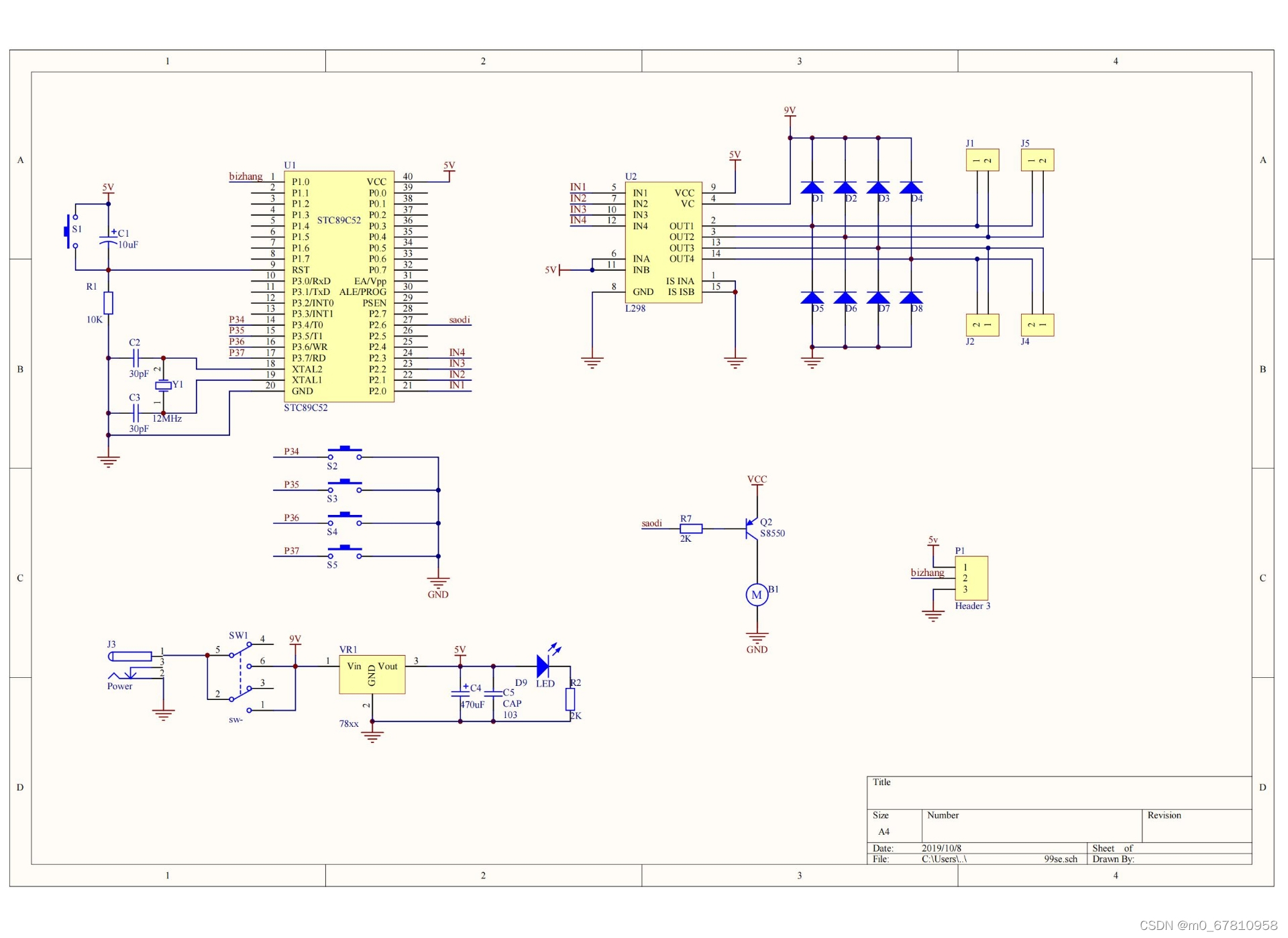The image size is (1288, 938).
Task: Select resistor R7 labeled 2K
Action: coord(690,528)
